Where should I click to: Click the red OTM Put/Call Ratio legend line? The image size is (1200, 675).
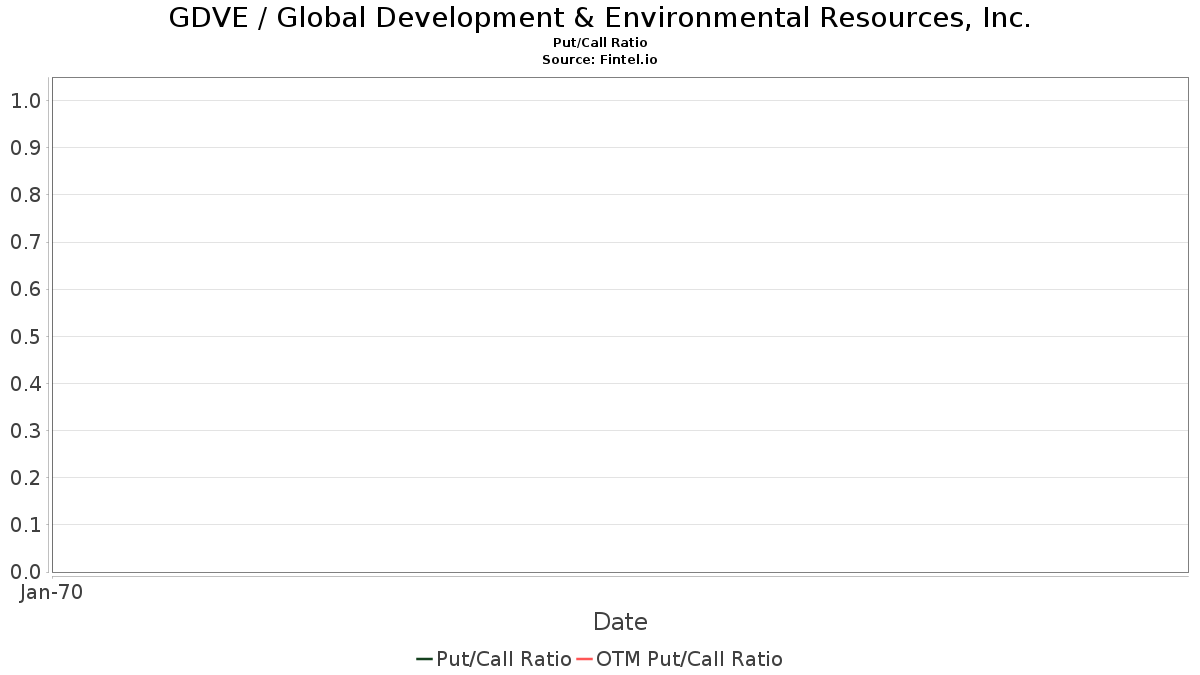click(585, 659)
